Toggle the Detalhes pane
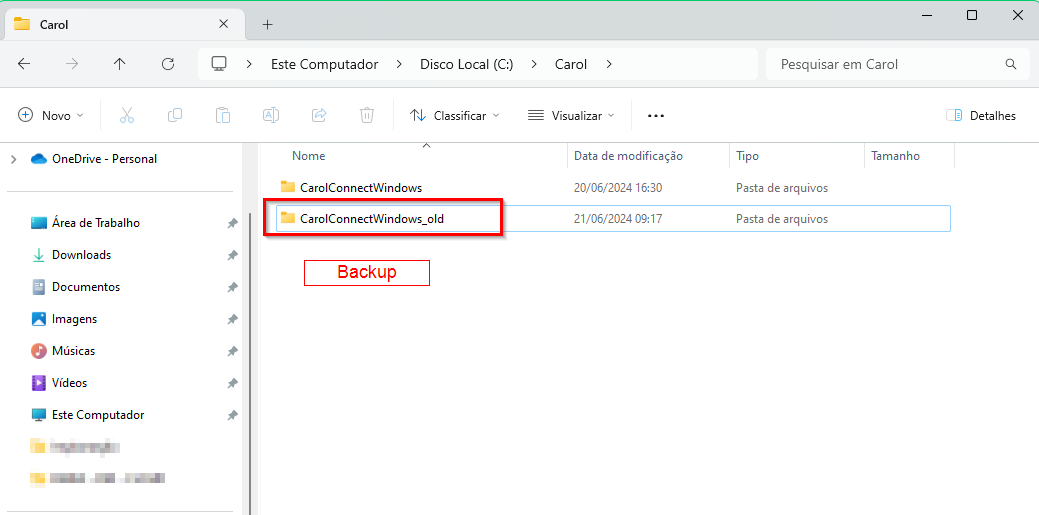Image resolution: width=1039 pixels, height=515 pixels. (981, 116)
